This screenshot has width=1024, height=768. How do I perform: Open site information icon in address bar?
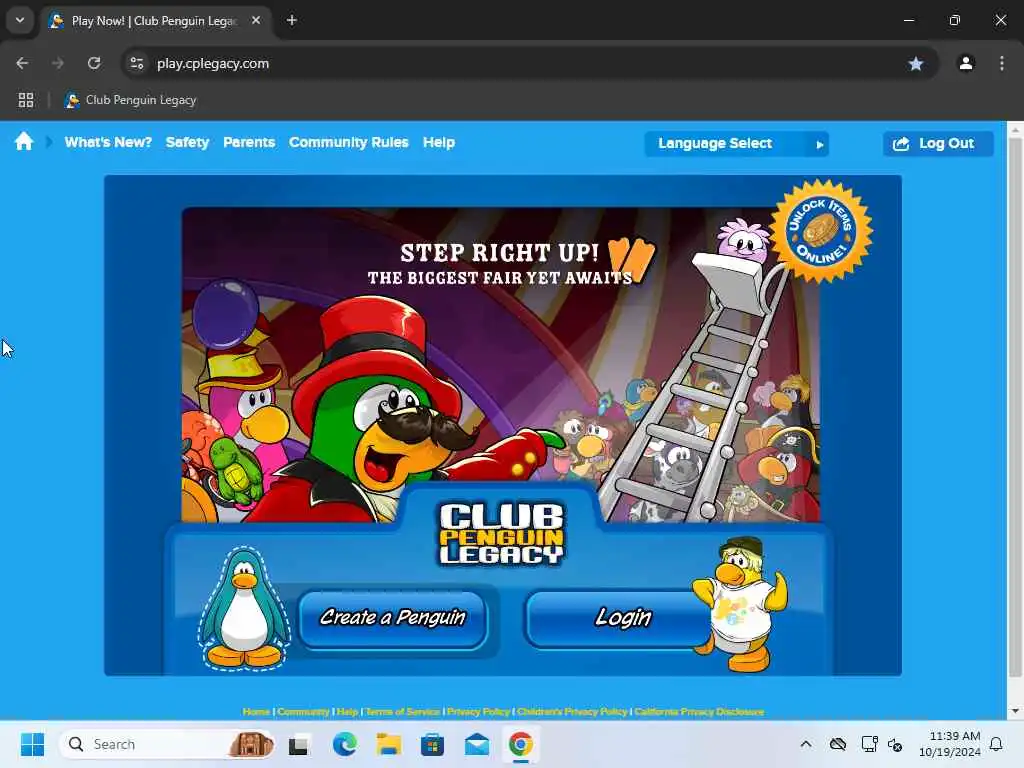136,63
